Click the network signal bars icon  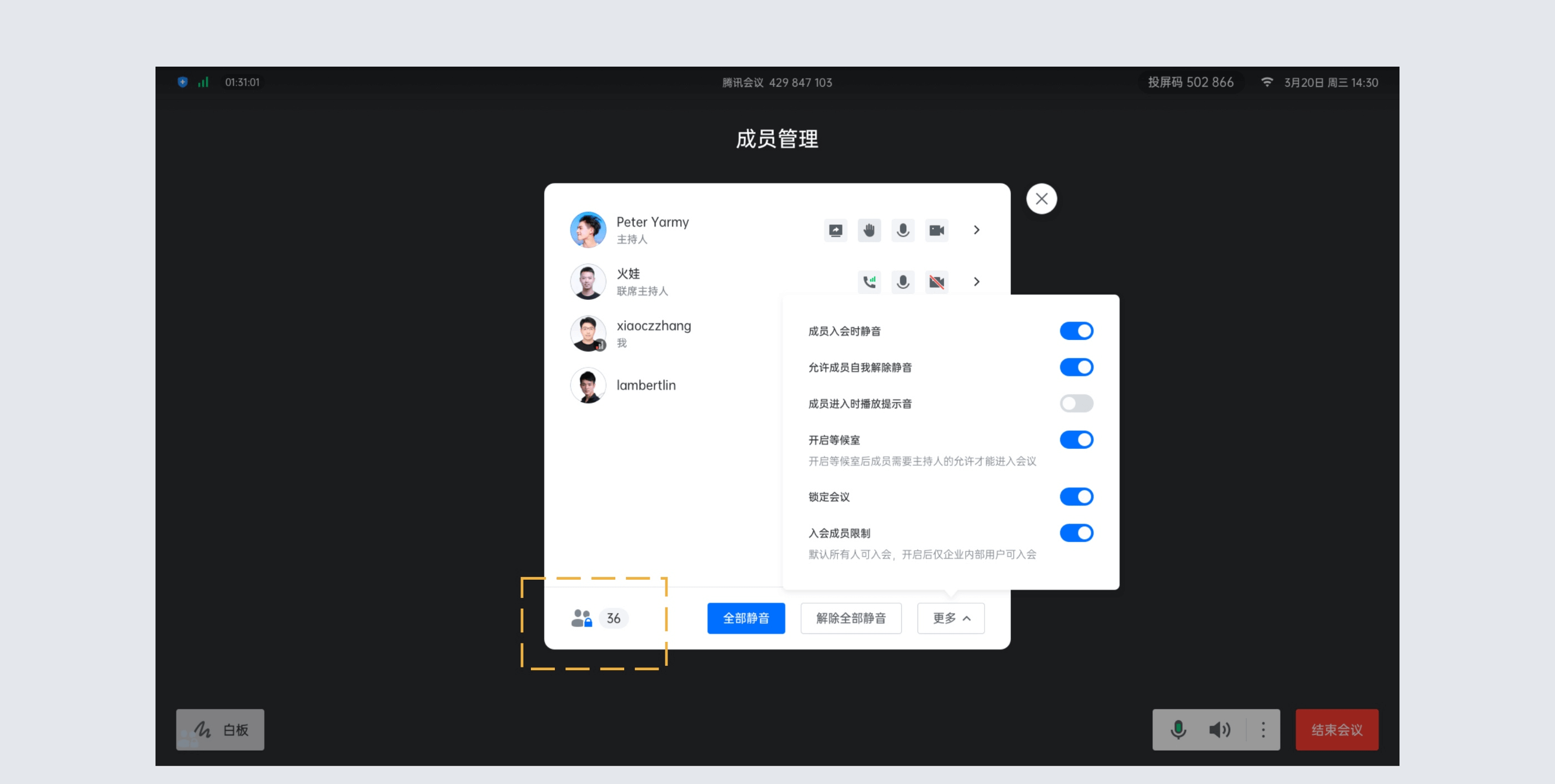click(x=203, y=82)
